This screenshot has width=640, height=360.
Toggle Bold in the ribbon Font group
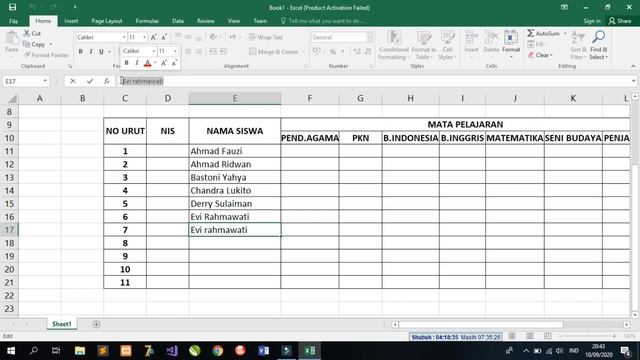pos(80,51)
